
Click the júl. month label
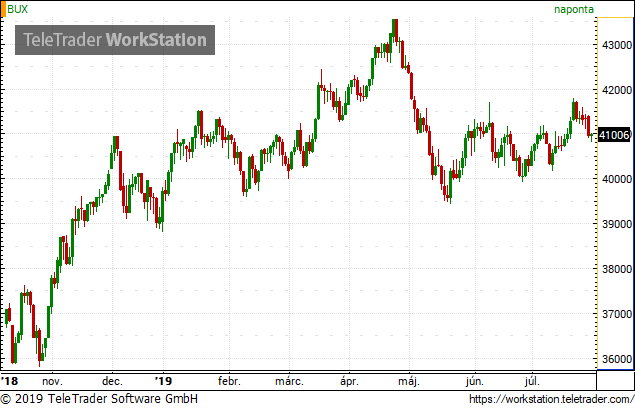[532, 382]
